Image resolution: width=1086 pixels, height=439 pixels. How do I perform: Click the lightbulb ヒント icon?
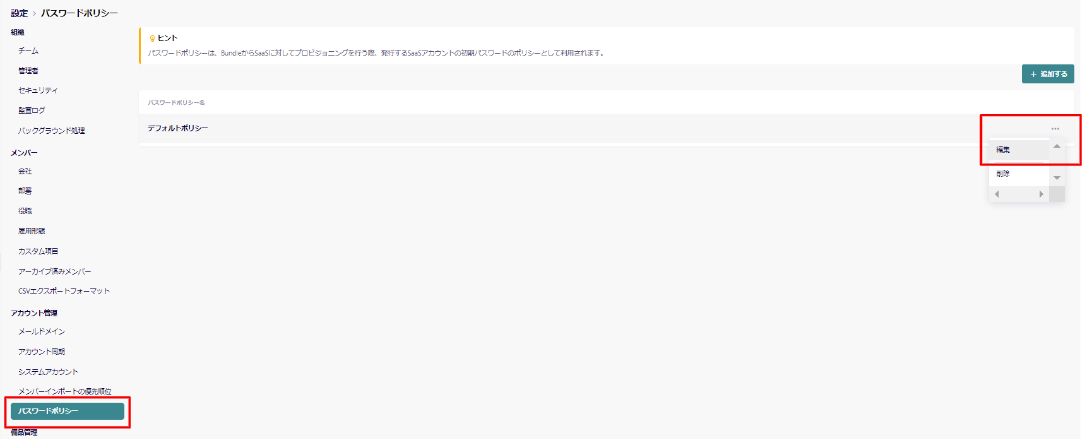coord(152,39)
